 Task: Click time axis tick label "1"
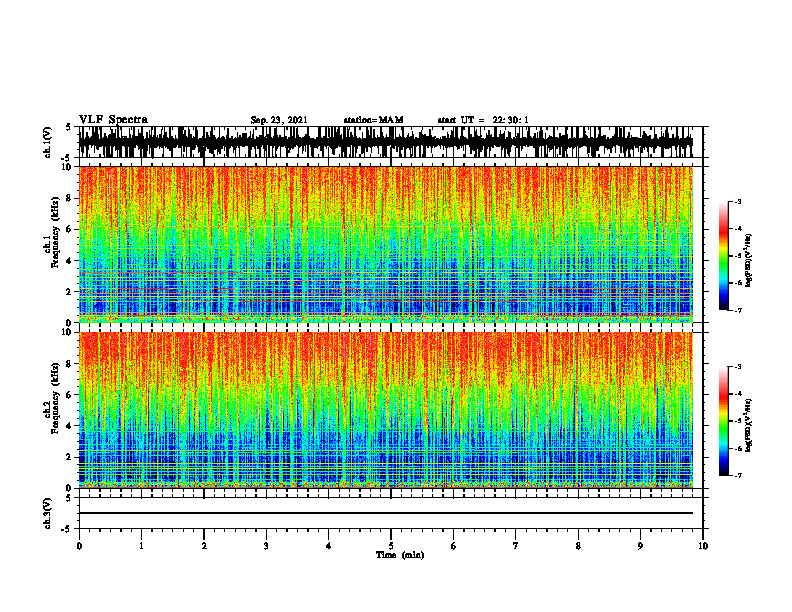141,546
